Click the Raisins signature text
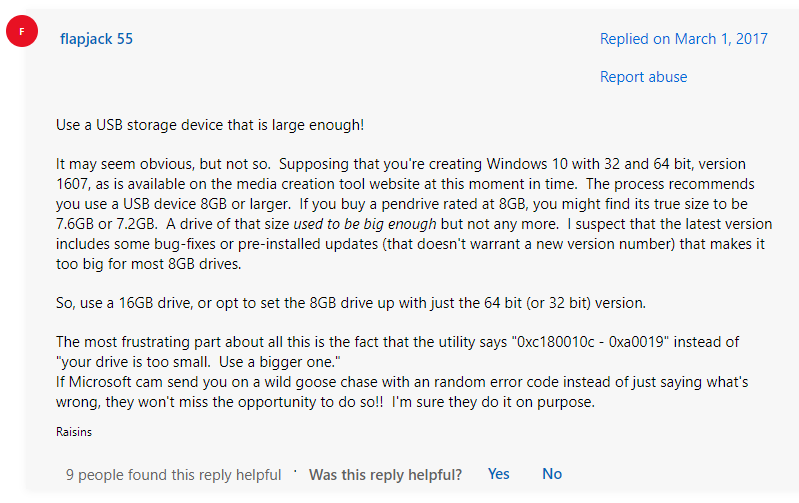The width and height of the screenshot is (799, 503). (74, 432)
